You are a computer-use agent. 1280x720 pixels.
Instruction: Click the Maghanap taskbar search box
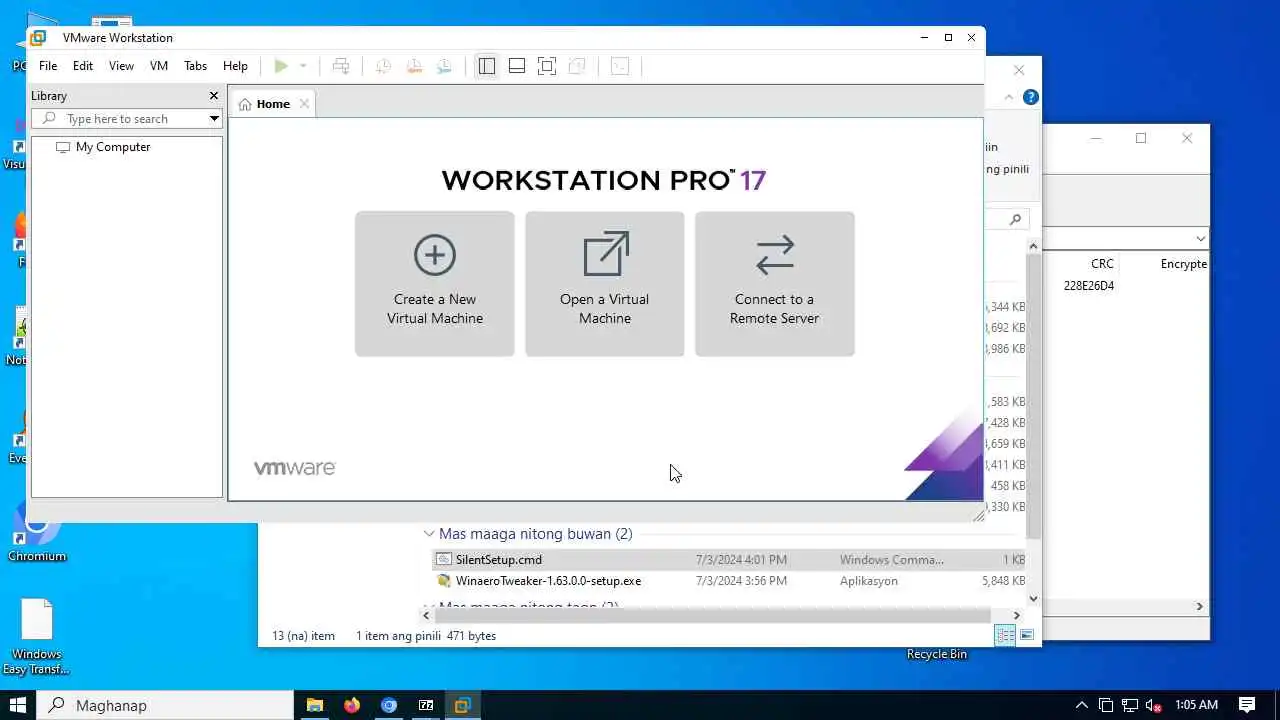(166, 705)
